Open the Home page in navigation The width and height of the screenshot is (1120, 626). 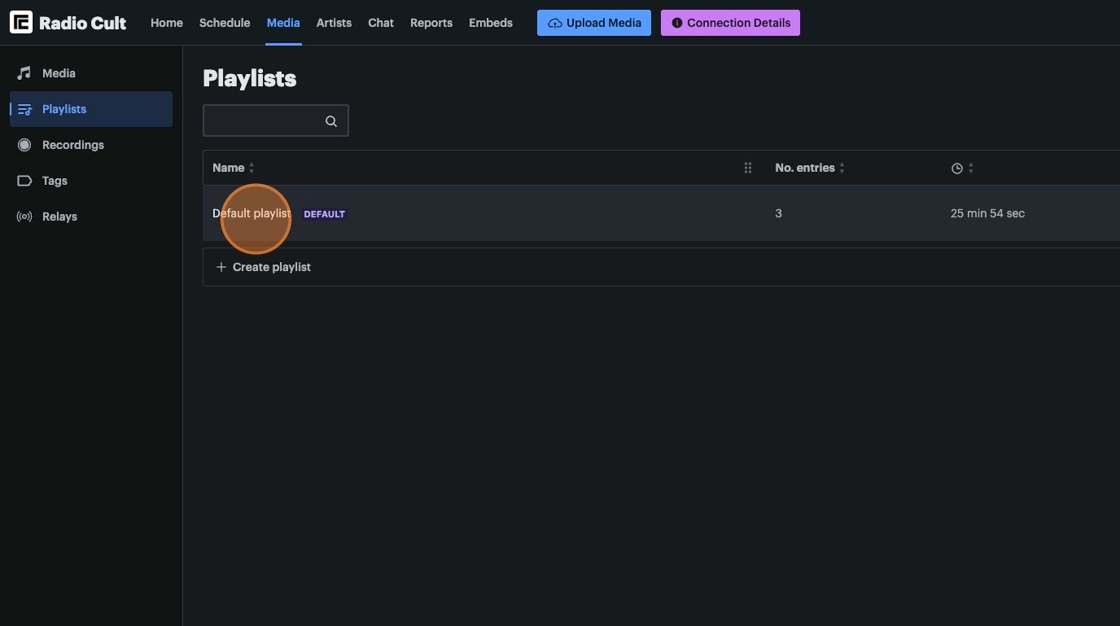[166, 23]
